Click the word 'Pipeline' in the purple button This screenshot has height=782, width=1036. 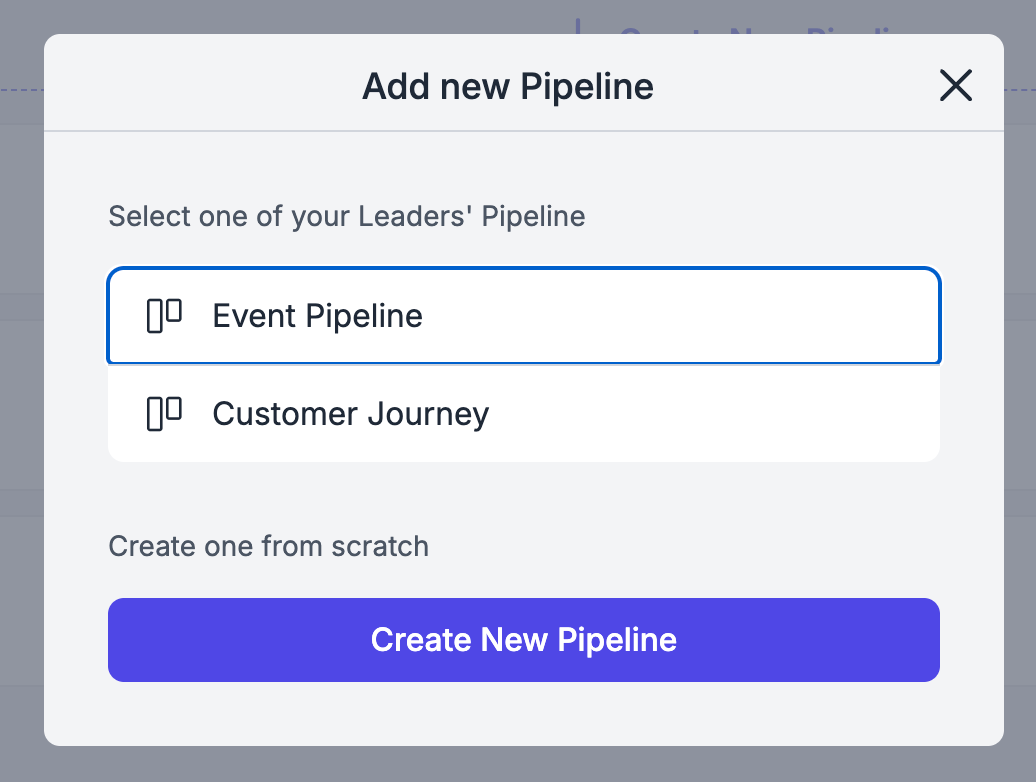pyautogui.click(x=617, y=640)
